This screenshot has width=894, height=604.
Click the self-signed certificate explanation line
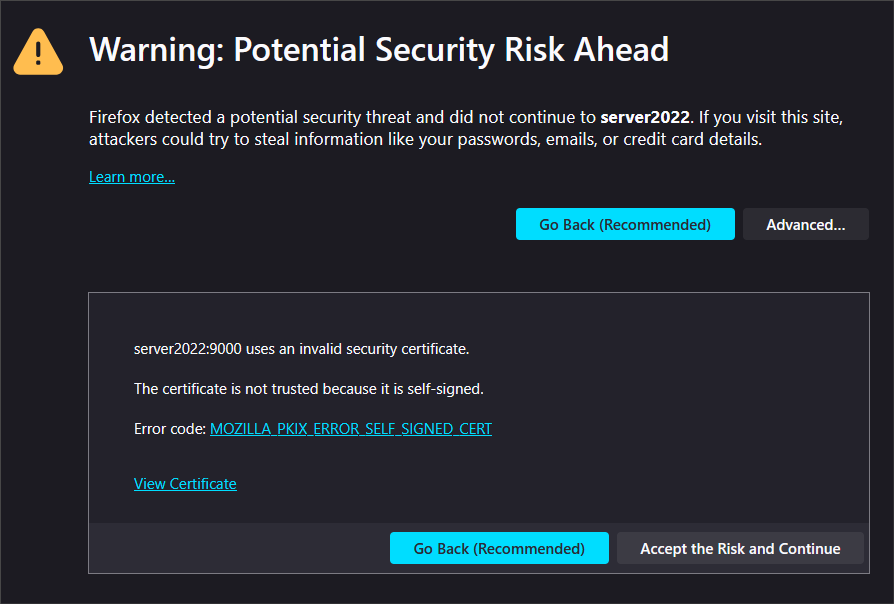point(308,389)
